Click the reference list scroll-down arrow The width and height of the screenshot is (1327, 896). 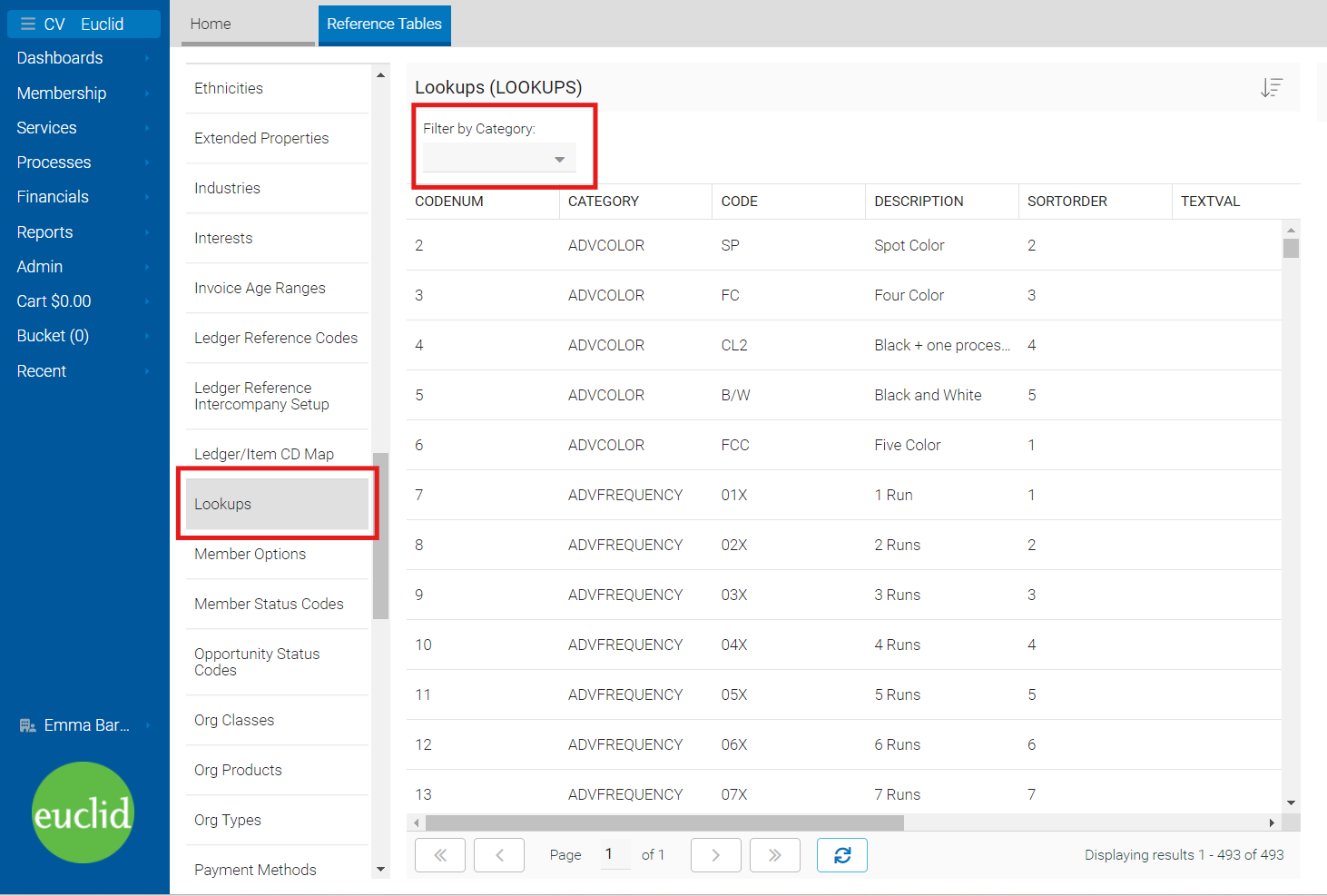[380, 870]
